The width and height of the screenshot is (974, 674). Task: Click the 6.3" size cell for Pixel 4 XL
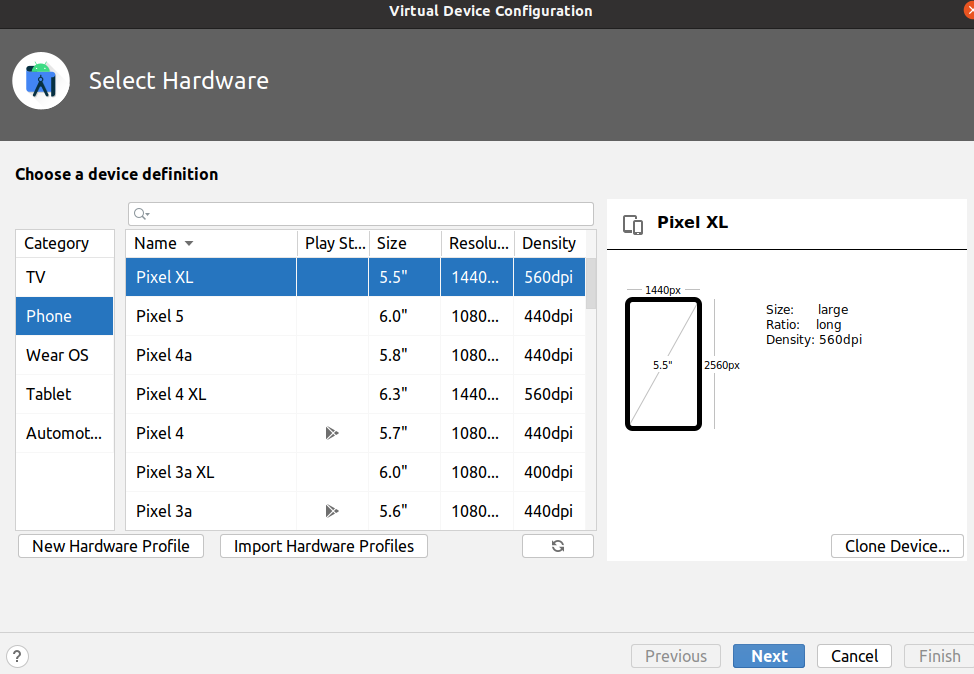[x=404, y=394]
